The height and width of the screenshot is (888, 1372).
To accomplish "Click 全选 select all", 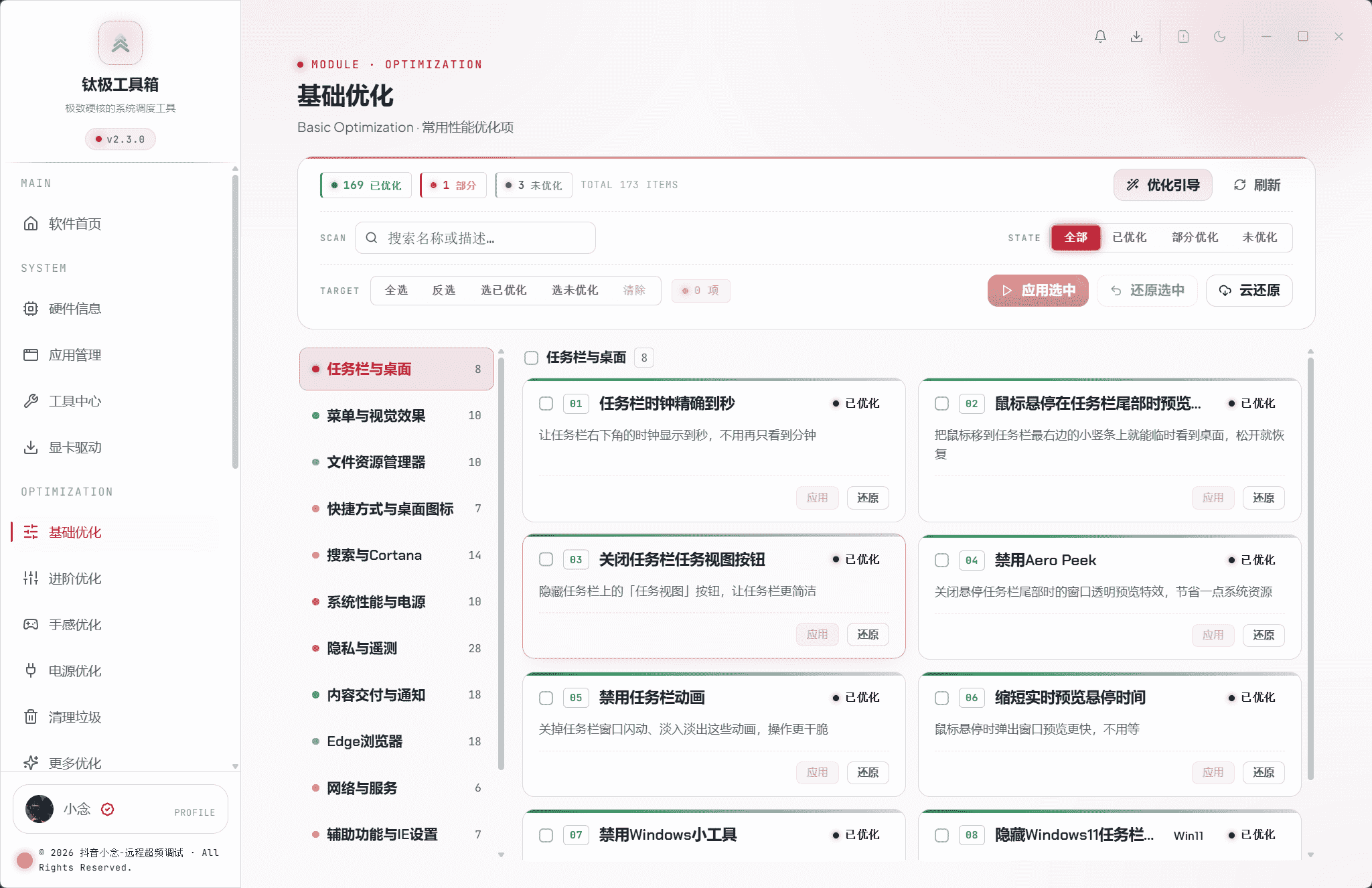I will tap(396, 290).
